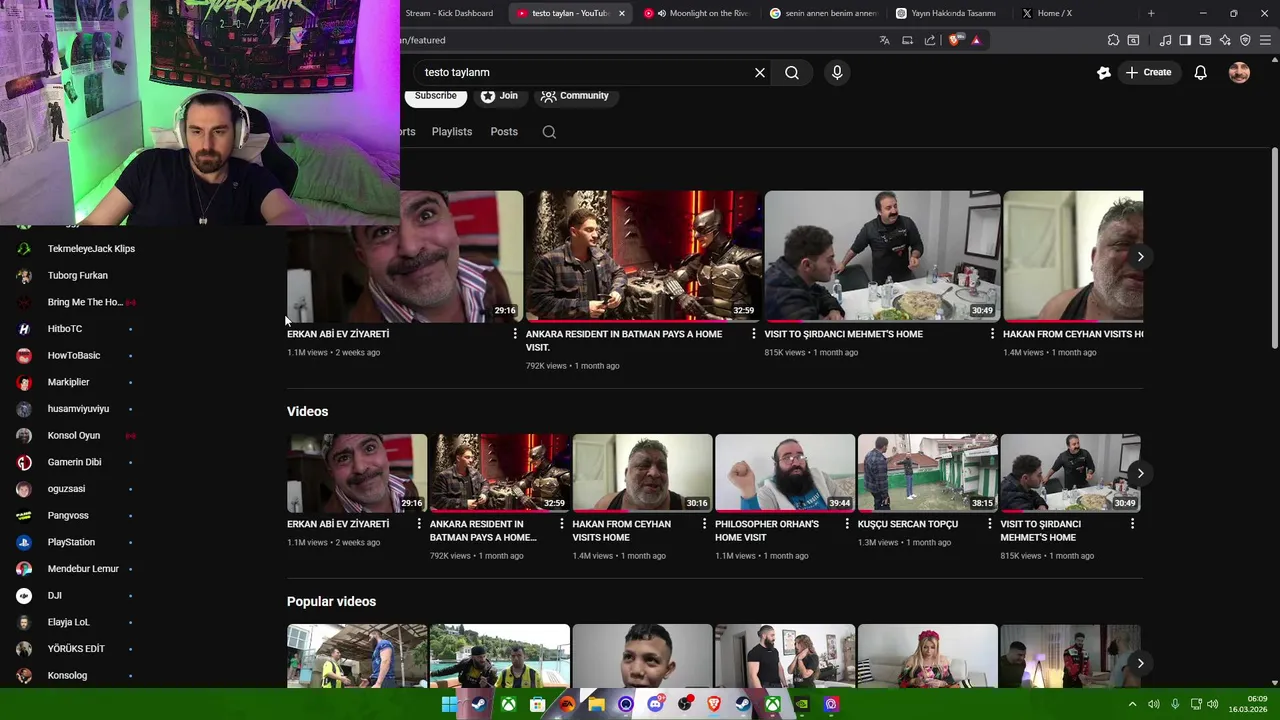Toggle the browser sidebar panel
Screen dimensions: 1280x720
[1185, 40]
